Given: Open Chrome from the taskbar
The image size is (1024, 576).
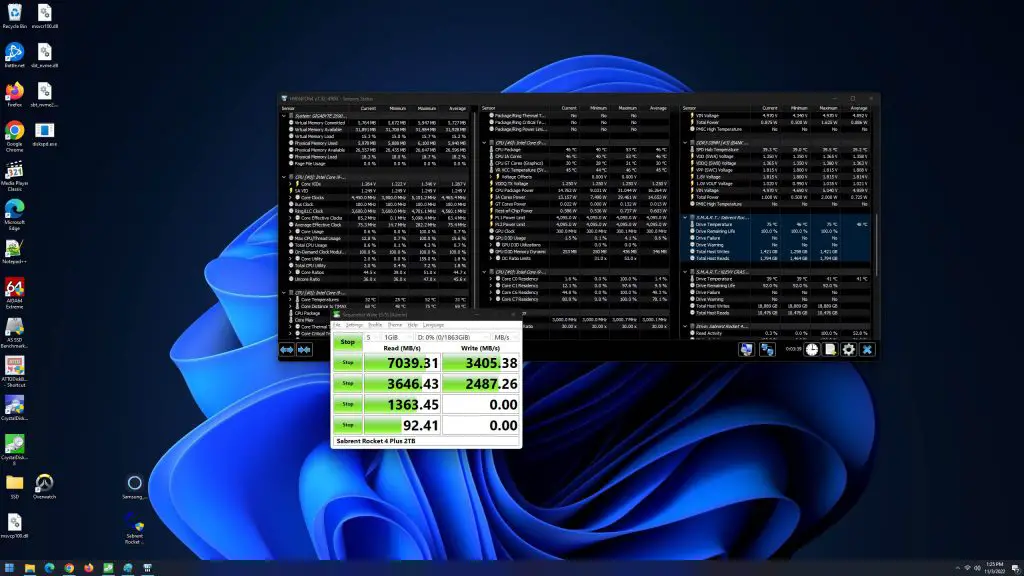Looking at the screenshot, I should (x=69, y=568).
